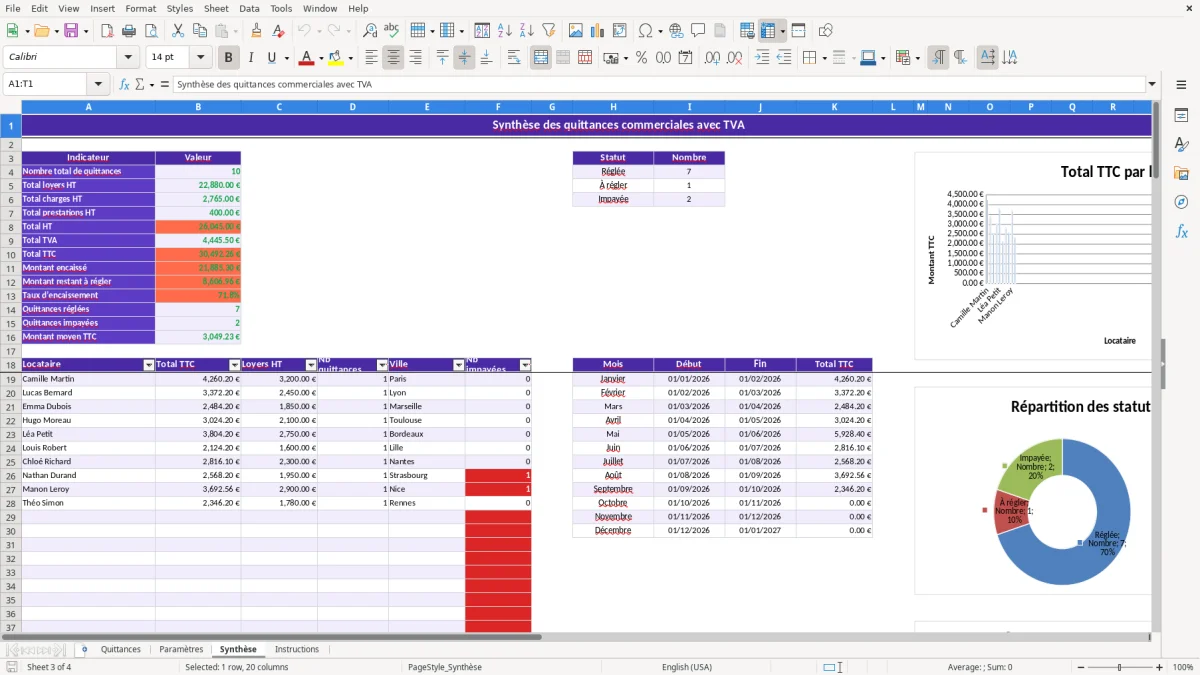Switch to the Instructions sheet tab
The image size is (1200, 675).
point(297,649)
